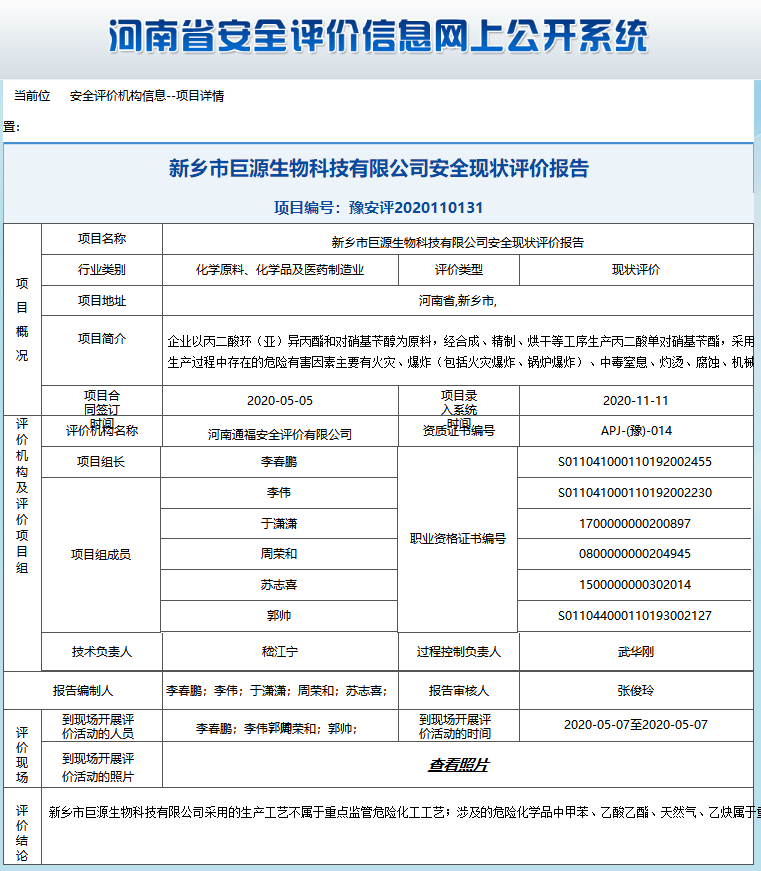Click the 评价类型 label cell
Viewport: 761px width, 871px height.
(459, 270)
